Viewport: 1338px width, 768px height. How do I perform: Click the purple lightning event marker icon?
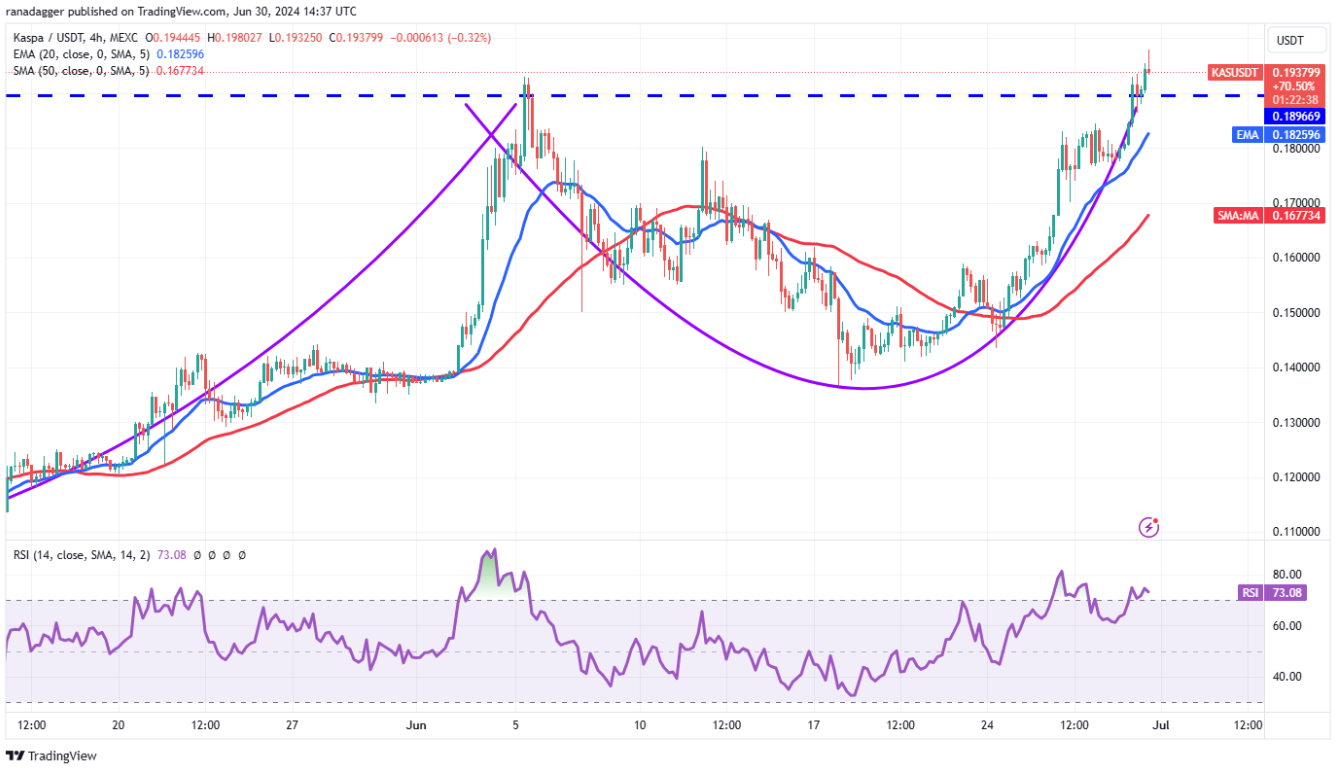pos(1149,526)
